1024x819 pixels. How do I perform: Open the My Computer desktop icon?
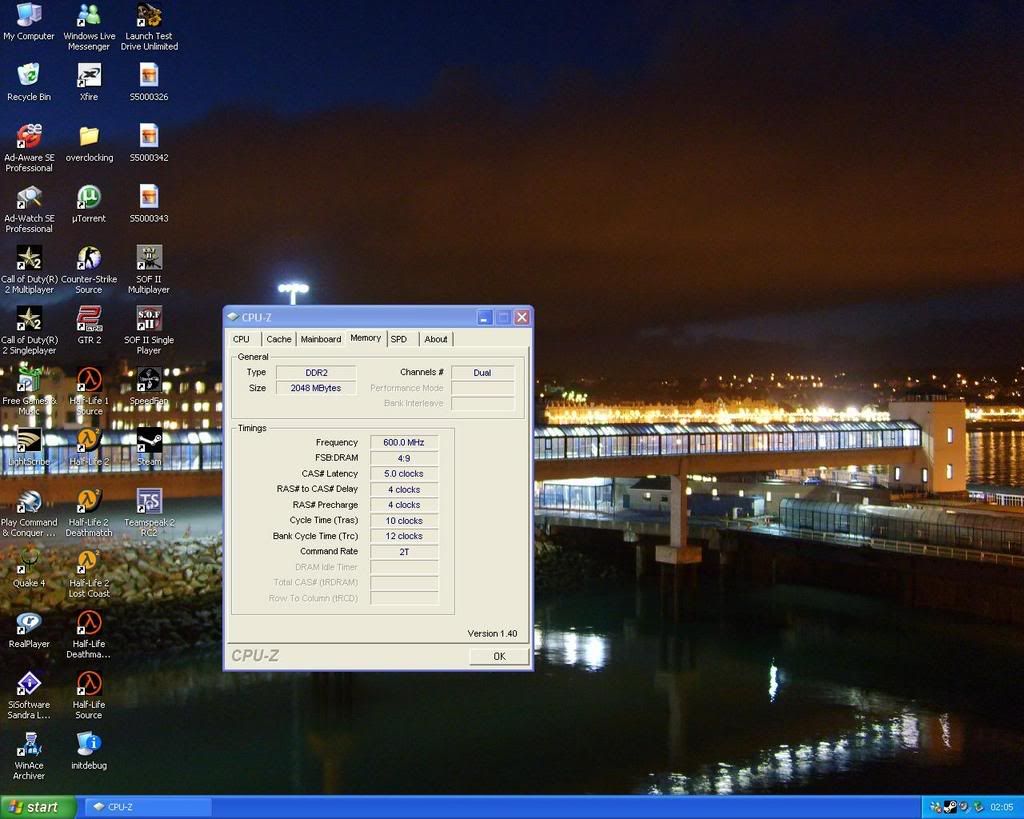coord(29,22)
